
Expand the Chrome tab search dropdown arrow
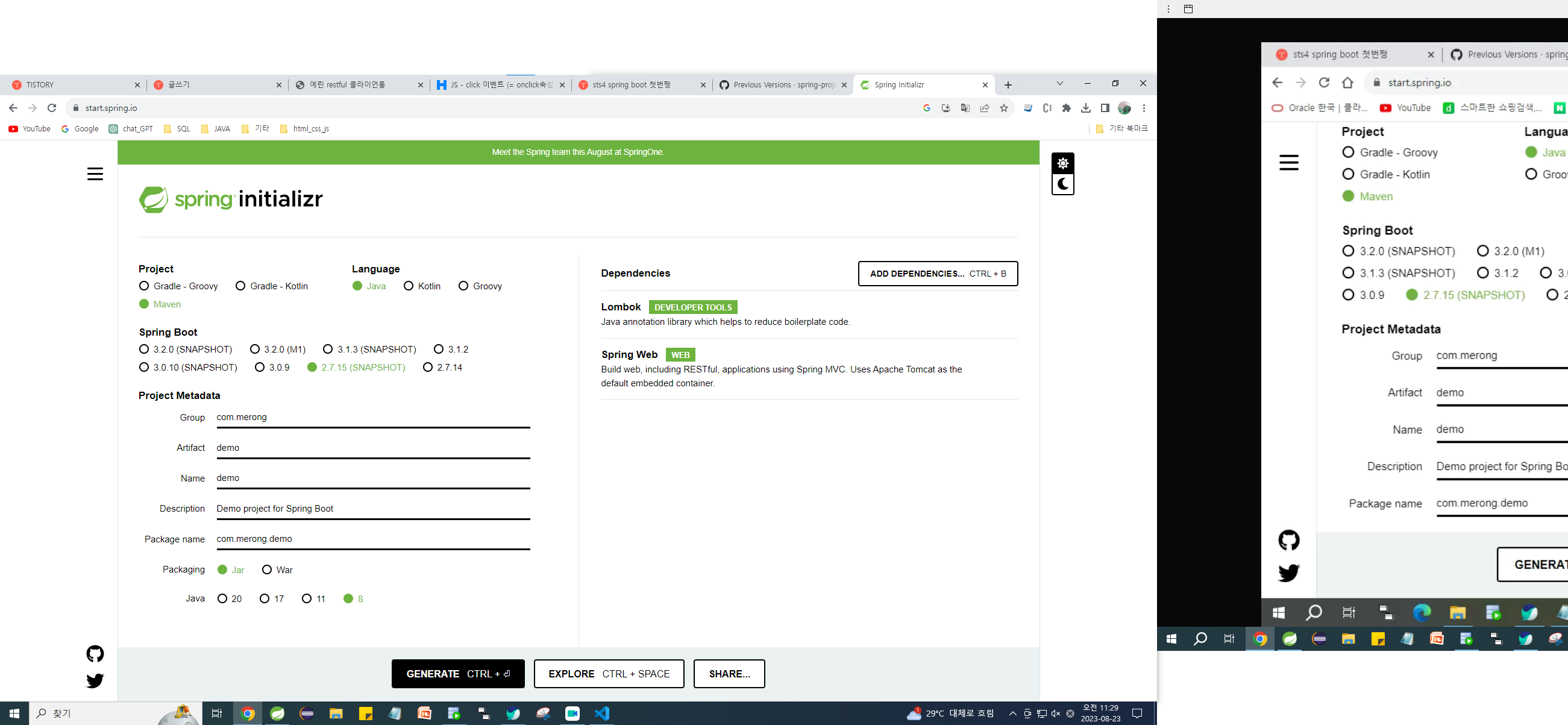pyautogui.click(x=1060, y=83)
